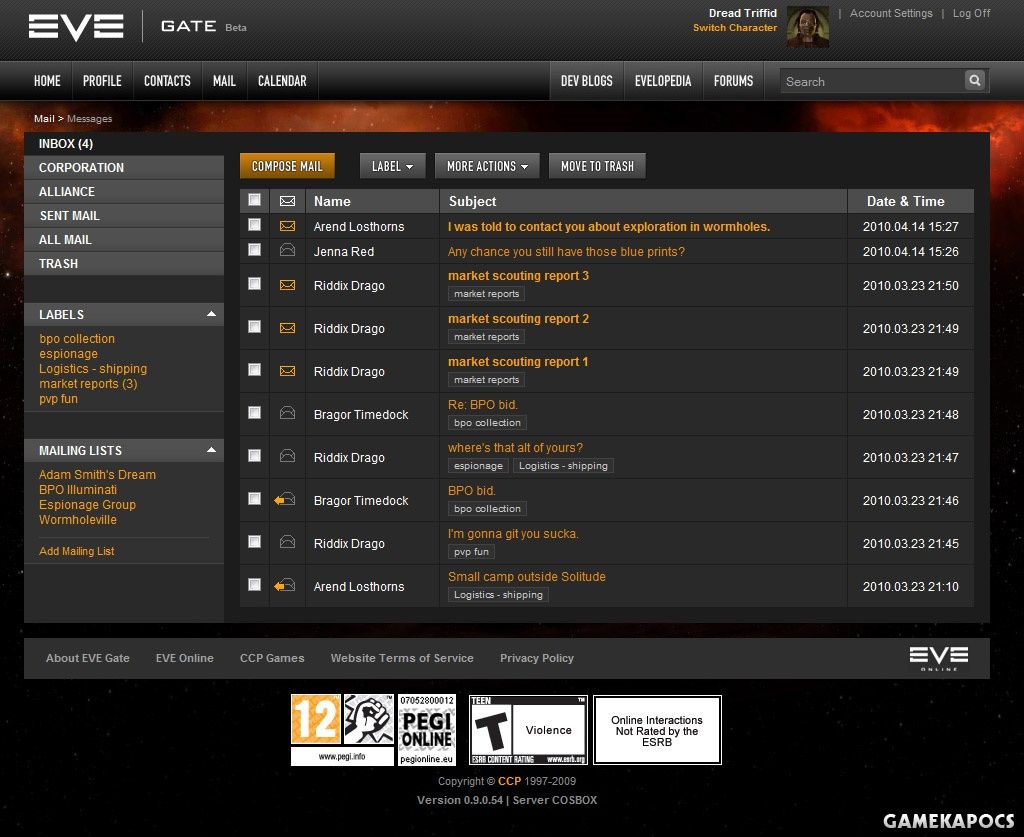Open Account Settings link
The height and width of the screenshot is (837, 1024).
(x=891, y=13)
